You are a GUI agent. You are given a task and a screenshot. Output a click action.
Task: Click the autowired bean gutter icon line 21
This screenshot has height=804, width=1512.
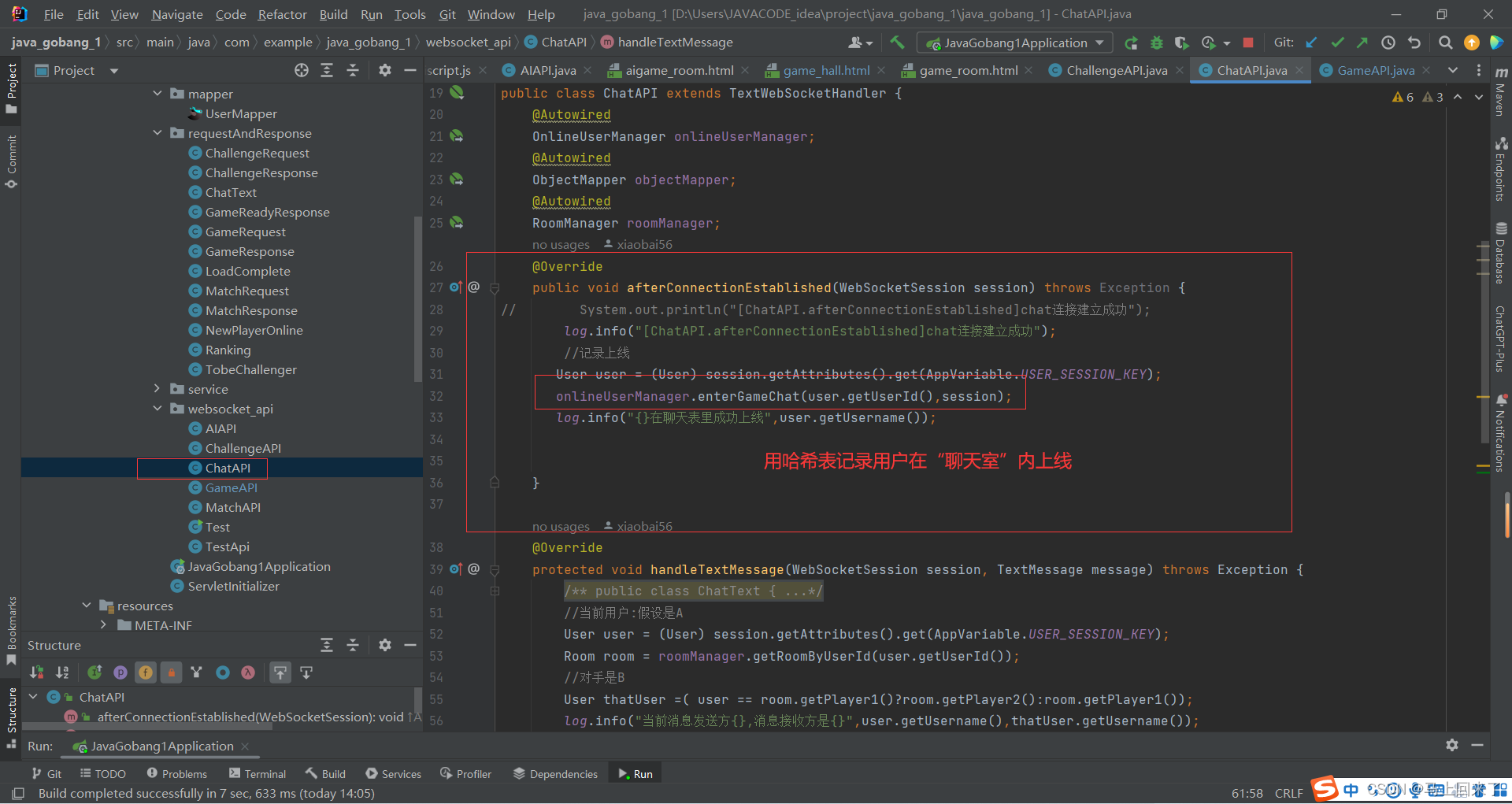click(x=456, y=136)
